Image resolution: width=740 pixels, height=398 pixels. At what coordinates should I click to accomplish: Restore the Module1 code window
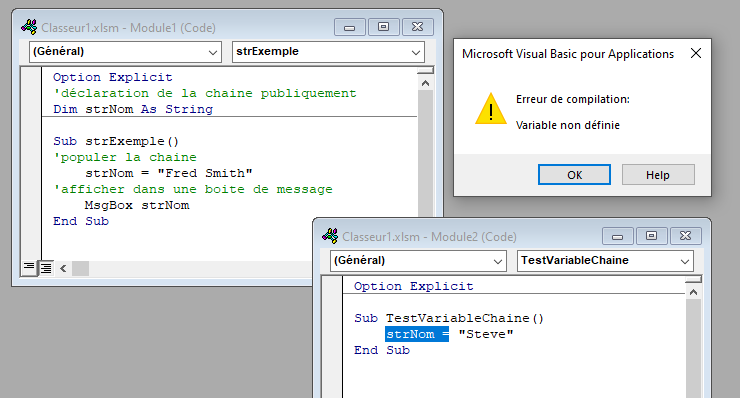click(x=384, y=27)
